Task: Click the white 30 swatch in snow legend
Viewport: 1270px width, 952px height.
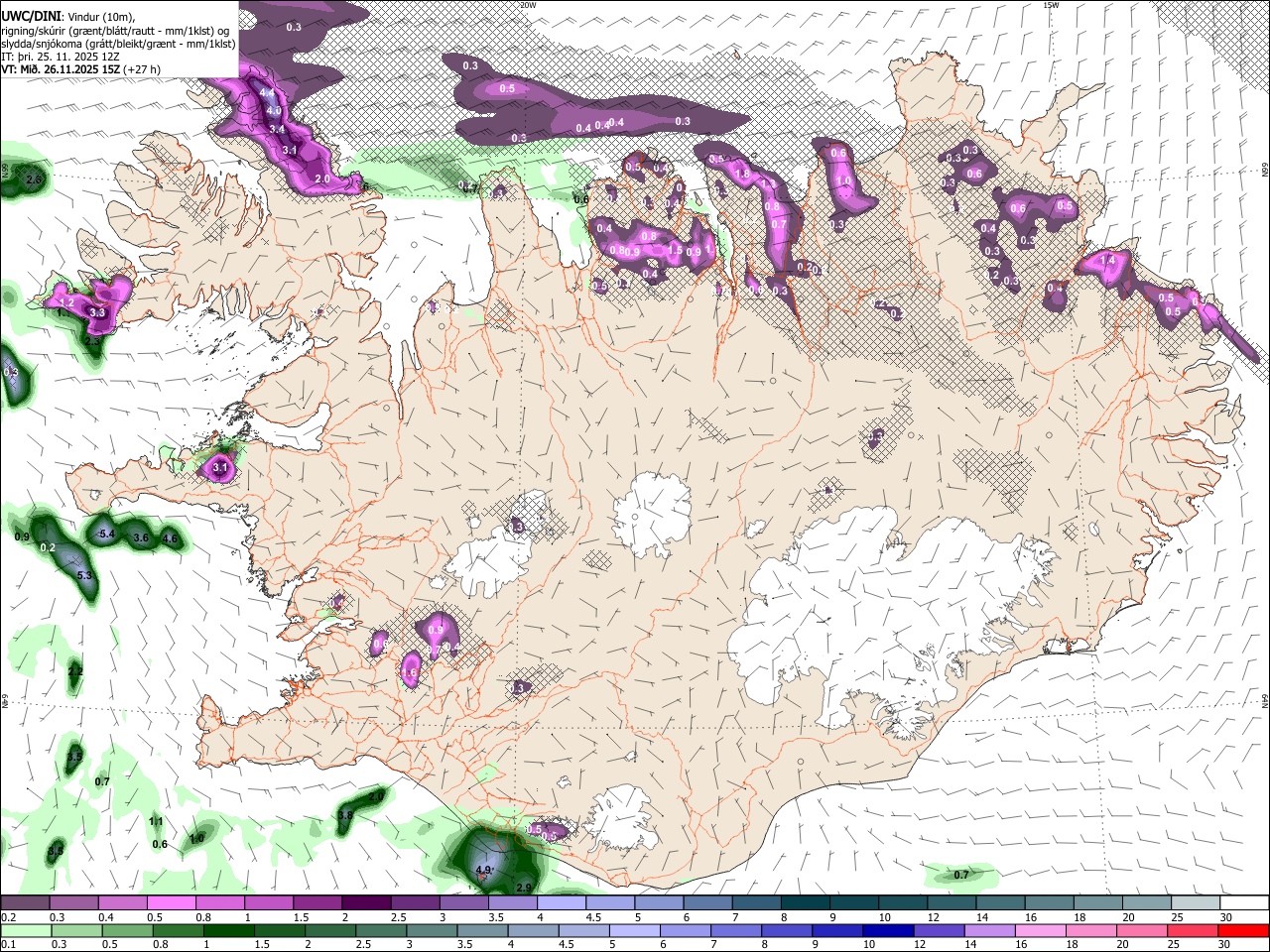Action: tap(1244, 902)
